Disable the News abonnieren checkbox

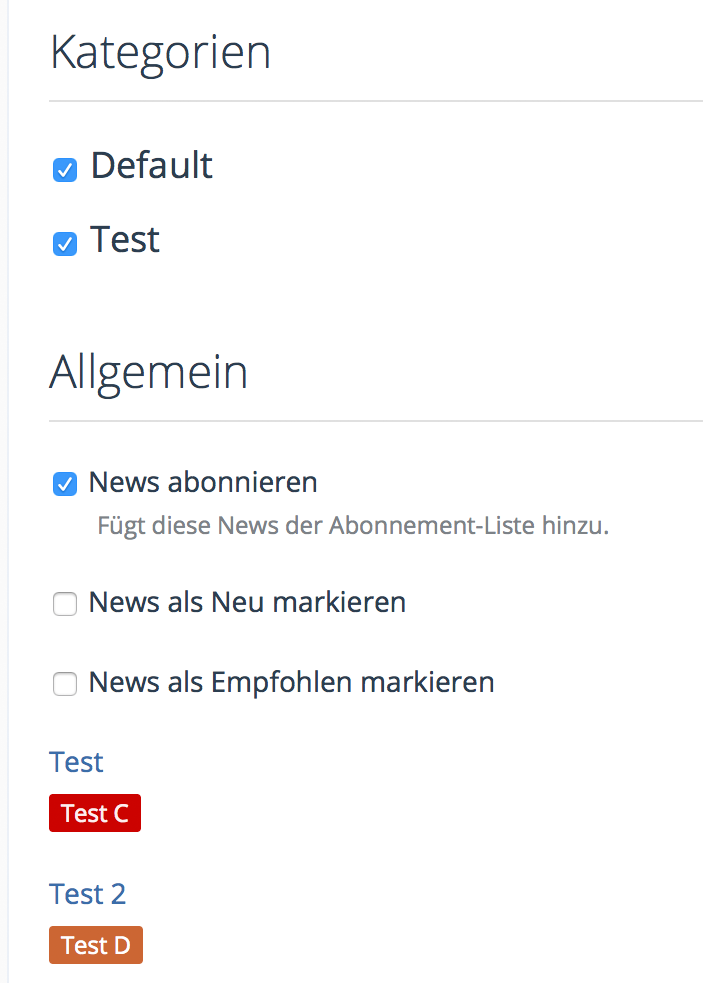tap(65, 485)
